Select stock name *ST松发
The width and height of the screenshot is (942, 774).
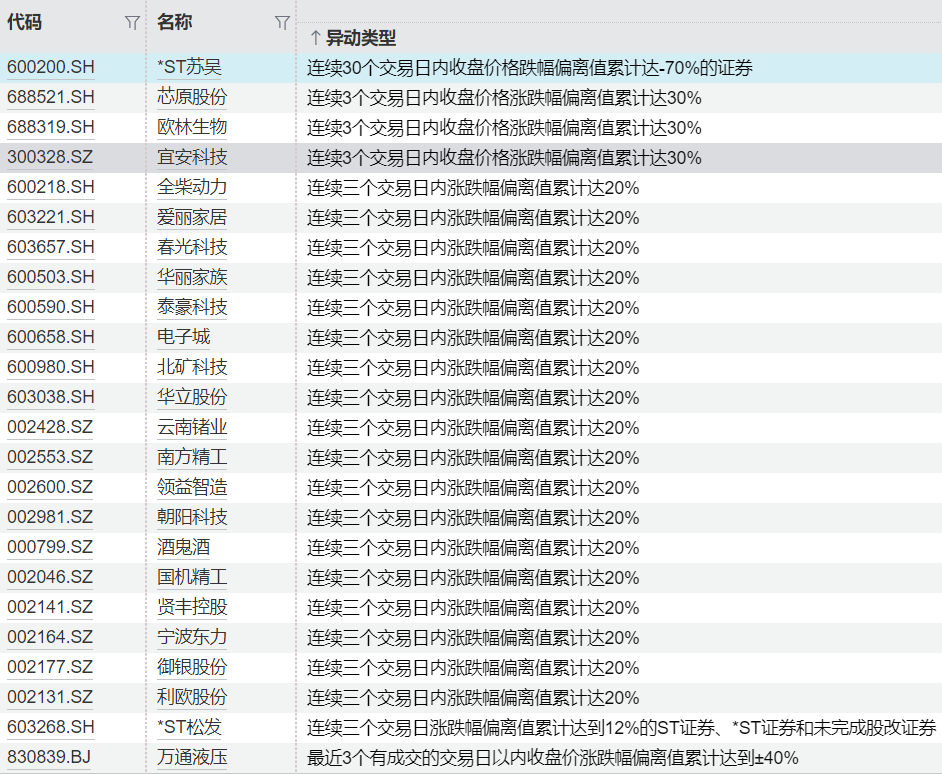(189, 727)
